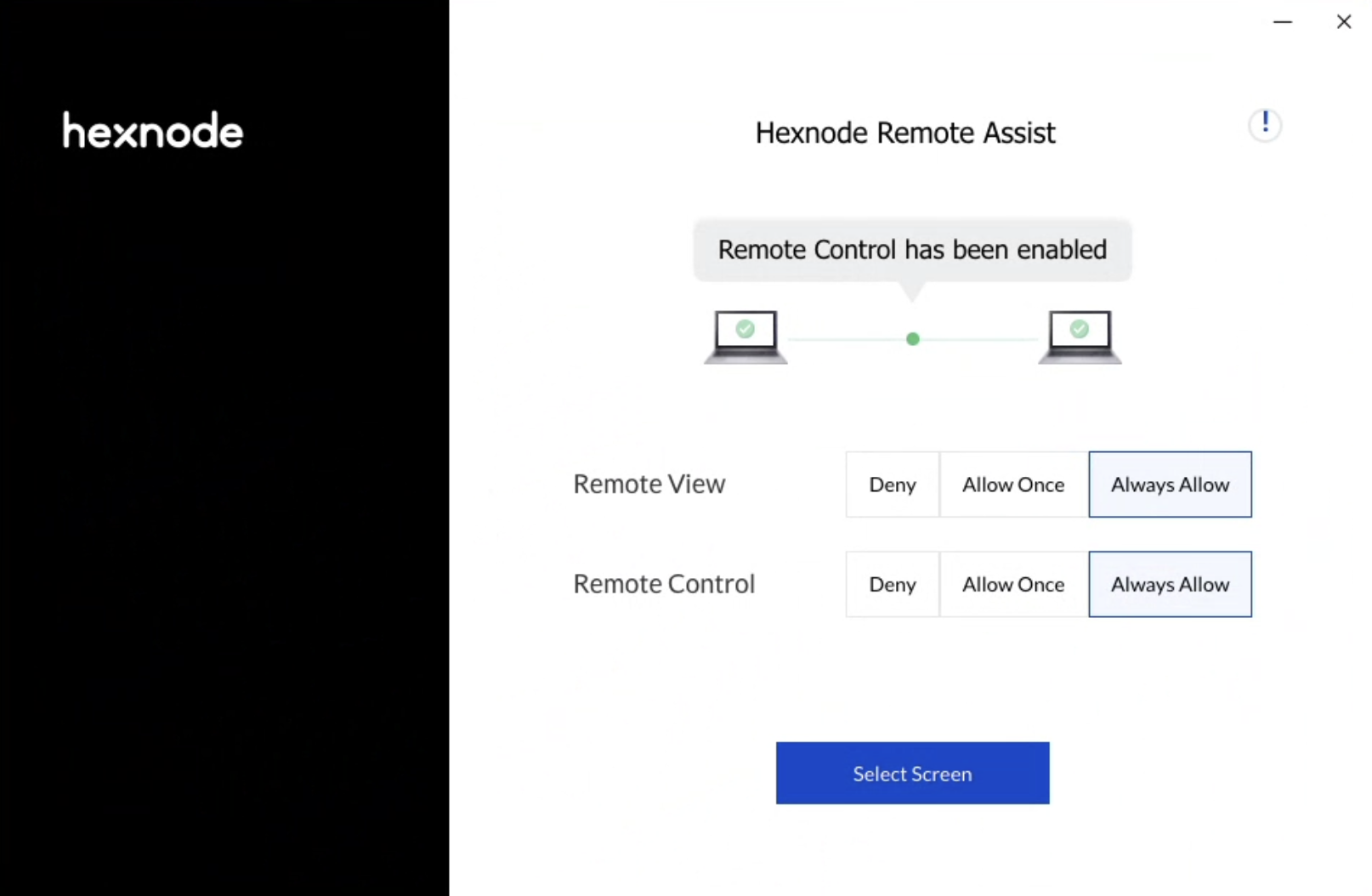Set Remote Control to Allow Once
This screenshot has height=896, width=1372.
click(x=1013, y=584)
